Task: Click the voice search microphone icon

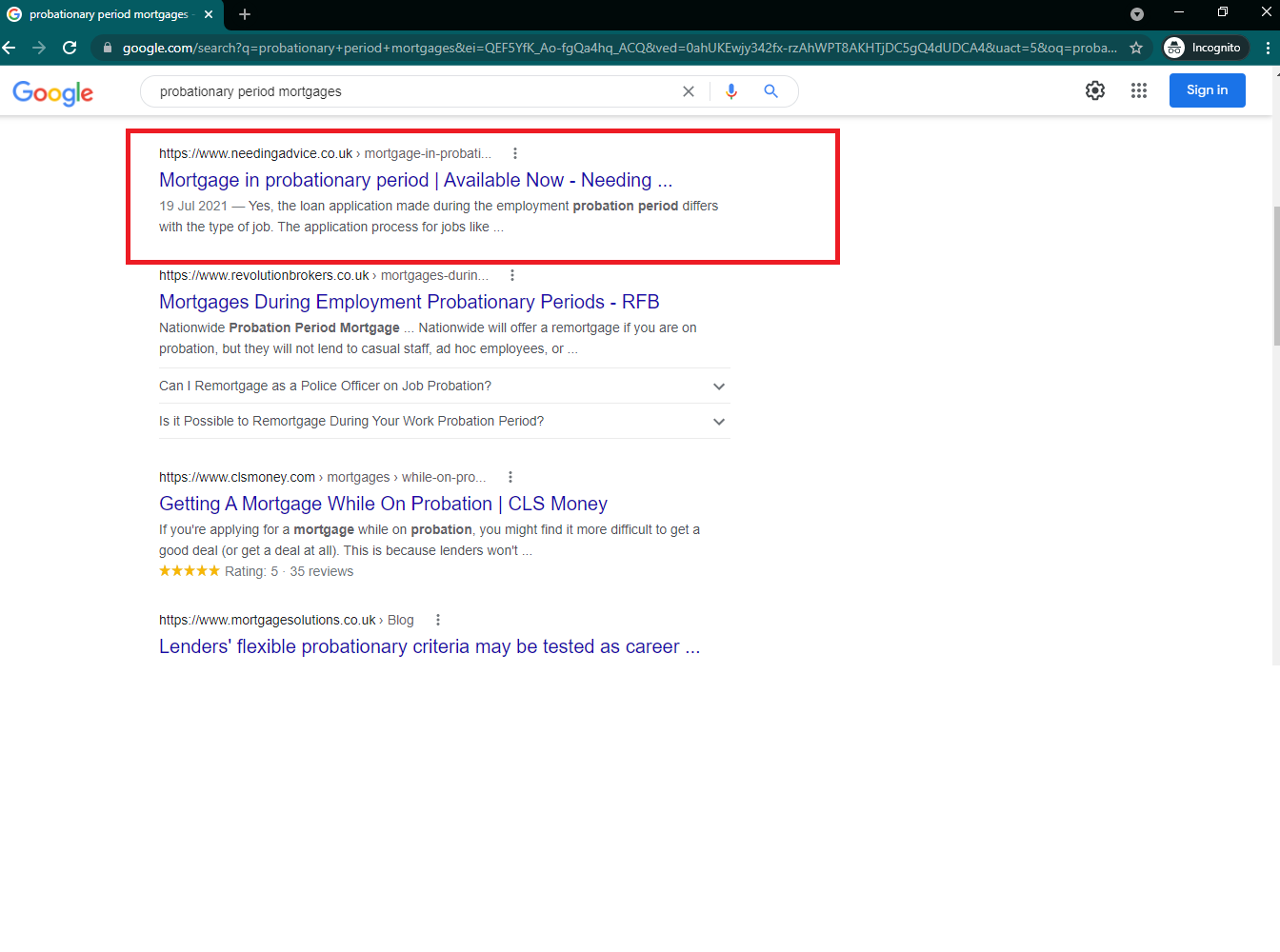Action: pyautogui.click(x=731, y=91)
